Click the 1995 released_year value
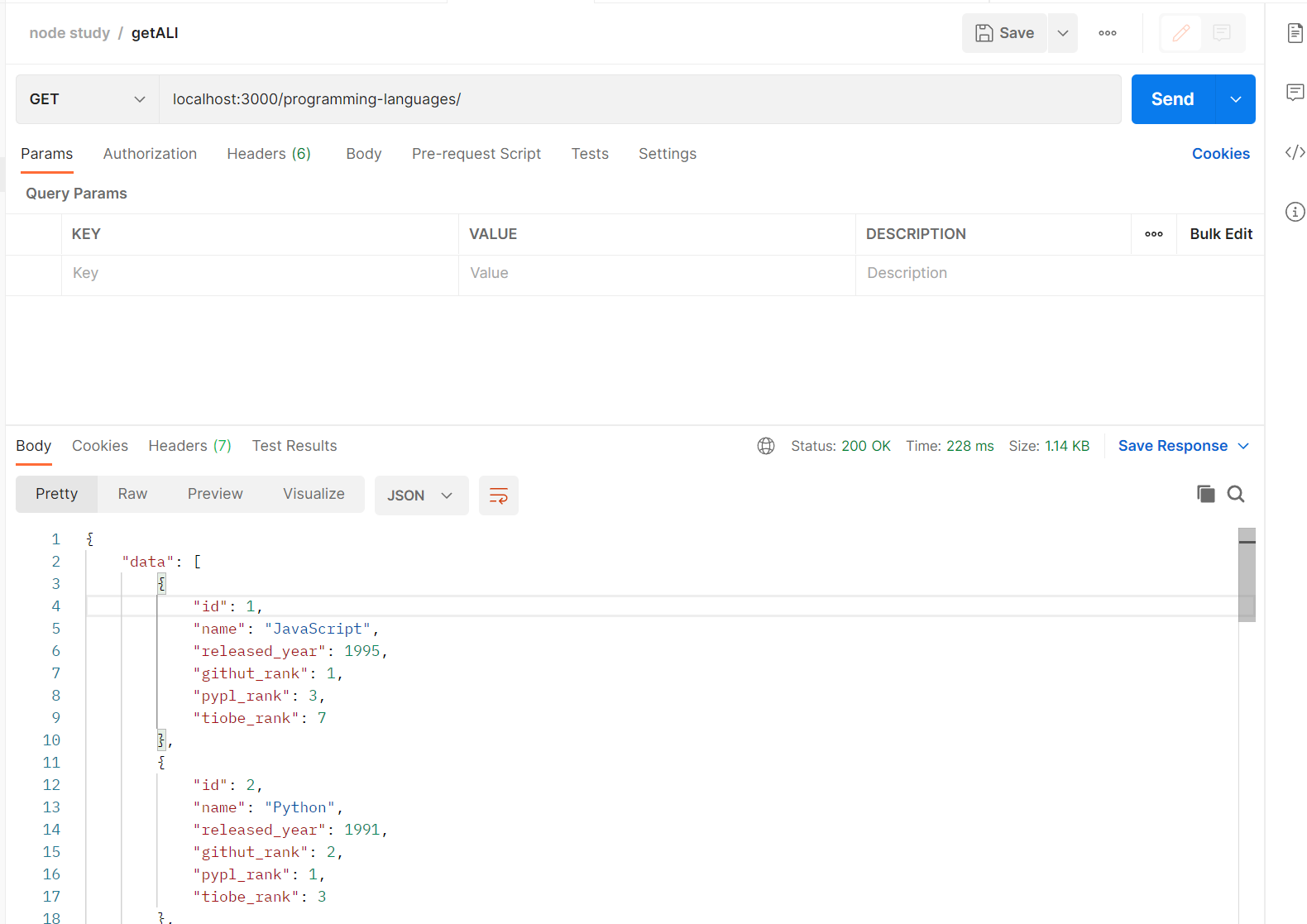1307x924 pixels. [x=362, y=651]
